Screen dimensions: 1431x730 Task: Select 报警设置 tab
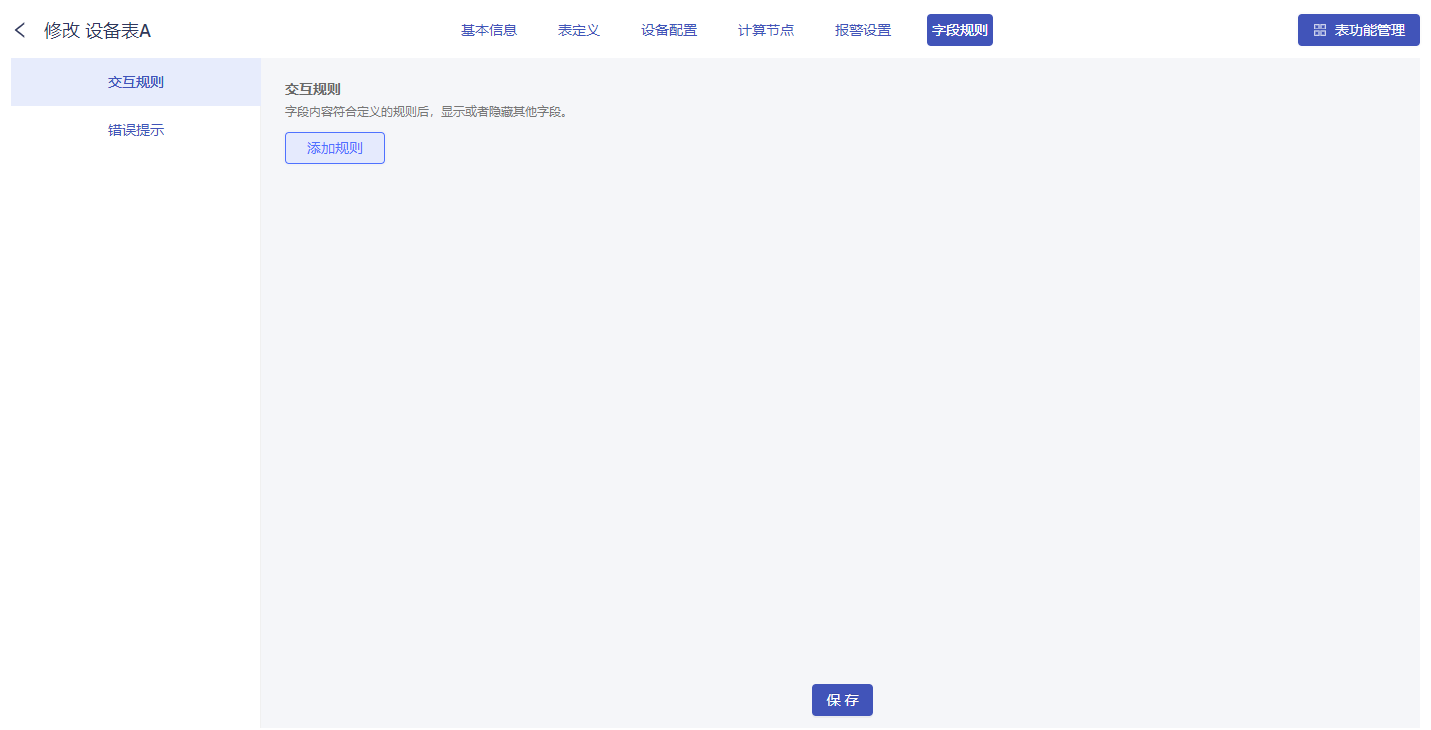click(x=863, y=30)
